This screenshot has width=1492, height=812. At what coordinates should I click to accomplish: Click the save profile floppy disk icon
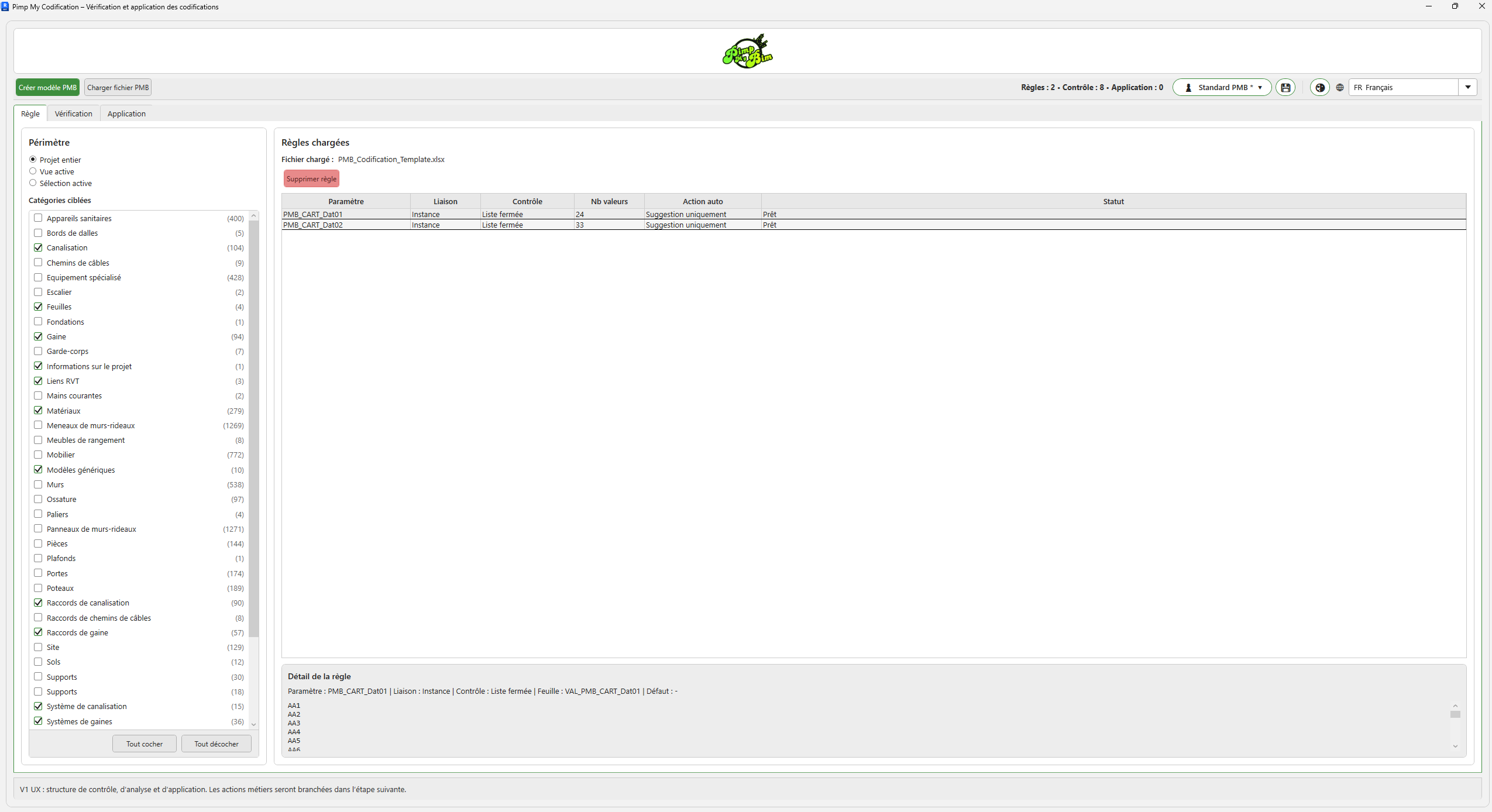[1285, 88]
